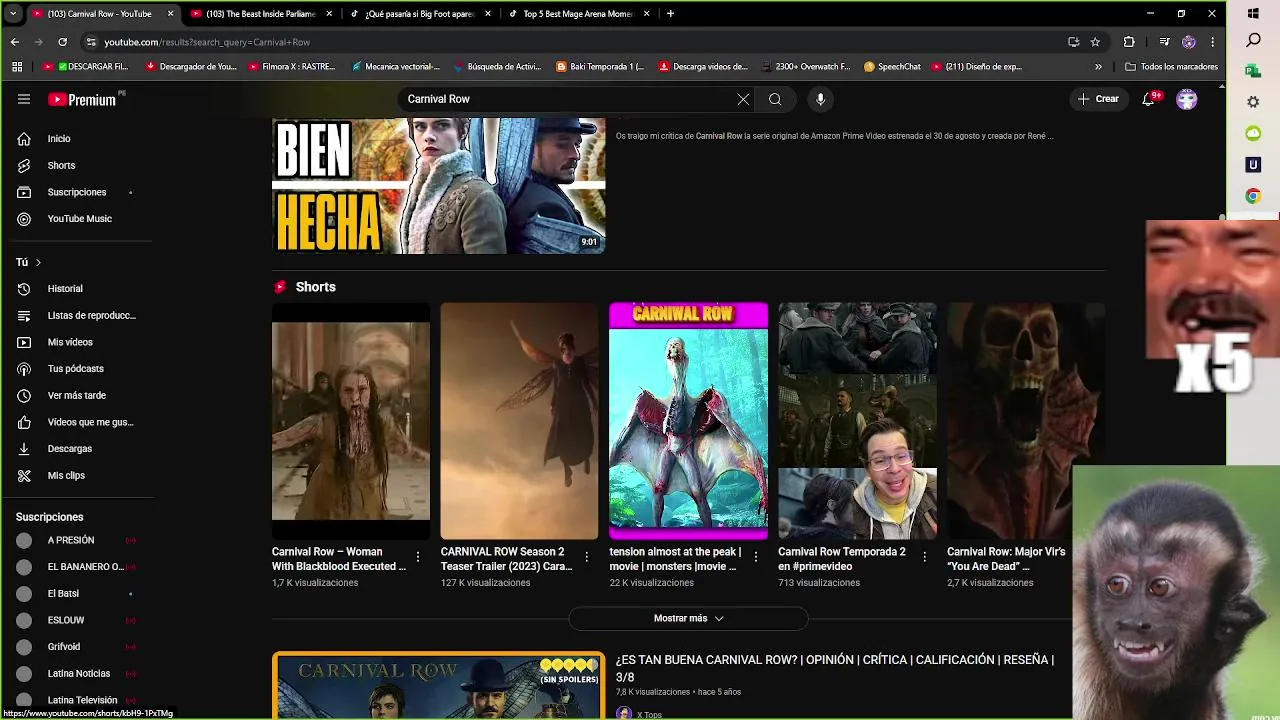This screenshot has width=1280, height=720.
Task: Start voice search with microphone icon
Action: 820,99
